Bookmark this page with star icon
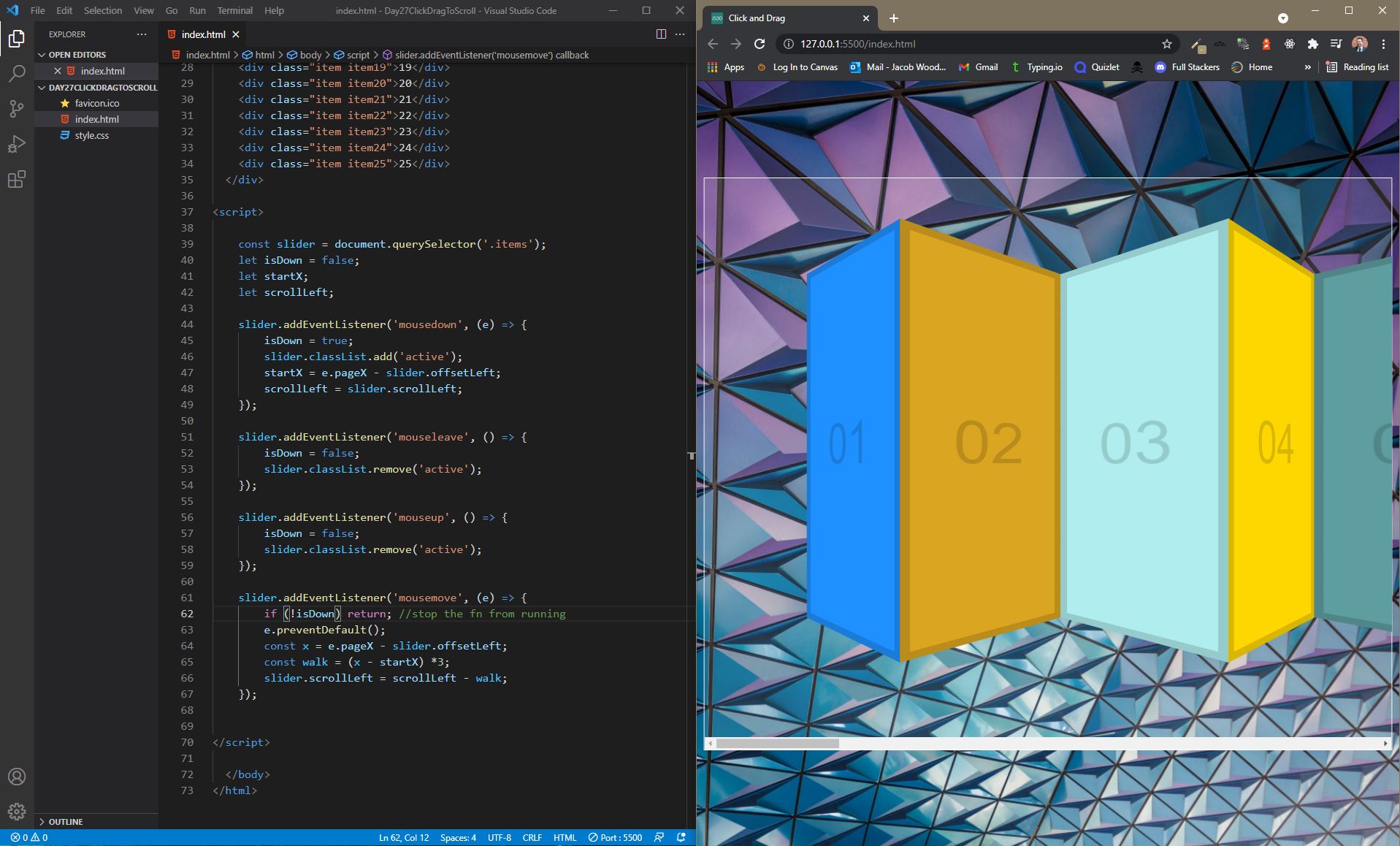Image resolution: width=1400 pixels, height=846 pixels. tap(1167, 44)
